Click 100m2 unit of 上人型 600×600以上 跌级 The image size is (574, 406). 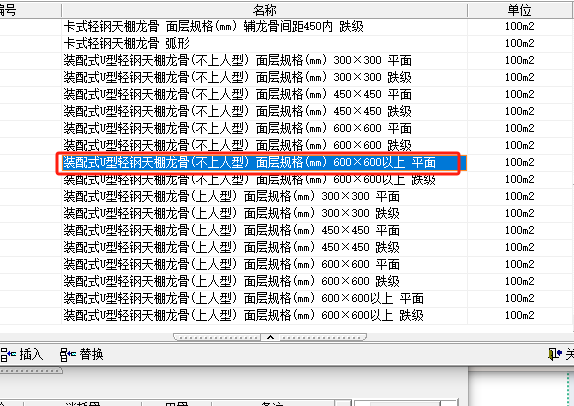point(519,315)
